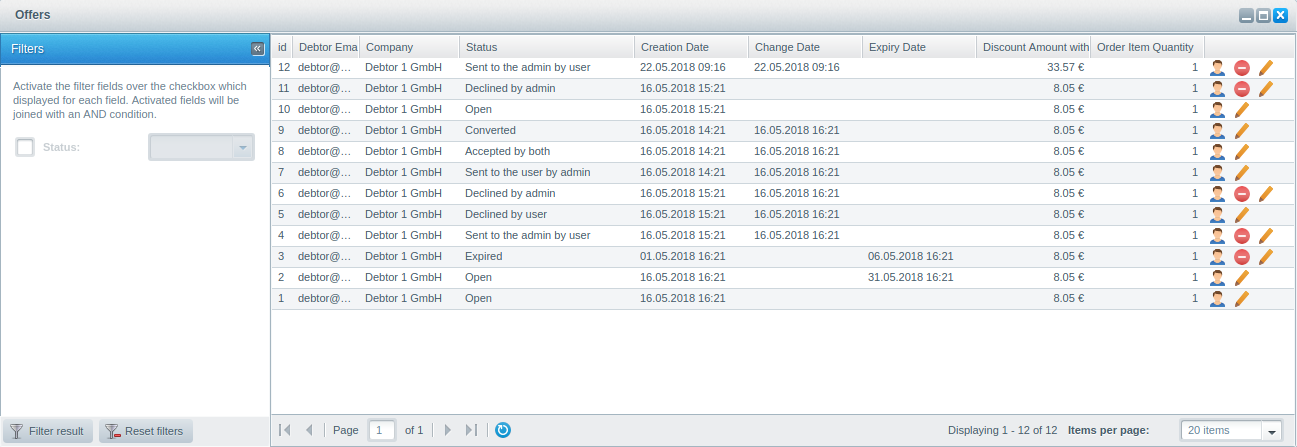This screenshot has height=447, width=1297.
Task: Collapse the Filters panel
Action: (257, 48)
